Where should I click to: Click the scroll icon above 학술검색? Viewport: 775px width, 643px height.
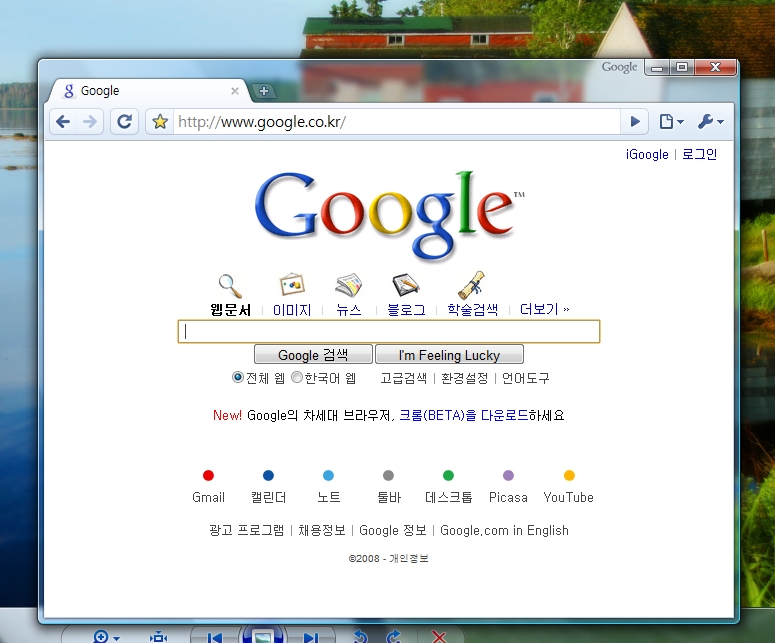pos(472,285)
